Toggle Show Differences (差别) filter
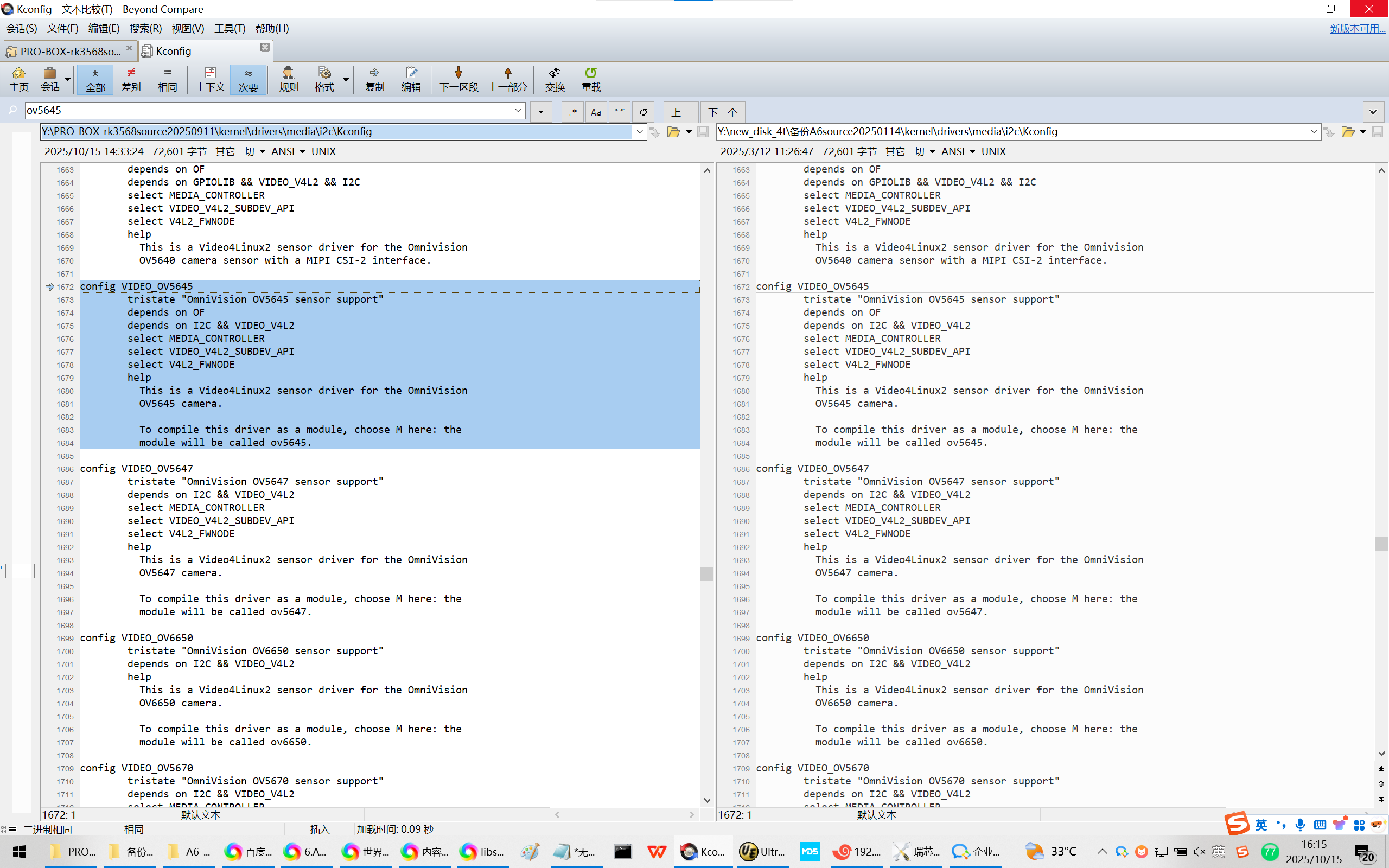This screenshot has width=1389, height=868. [x=131, y=79]
